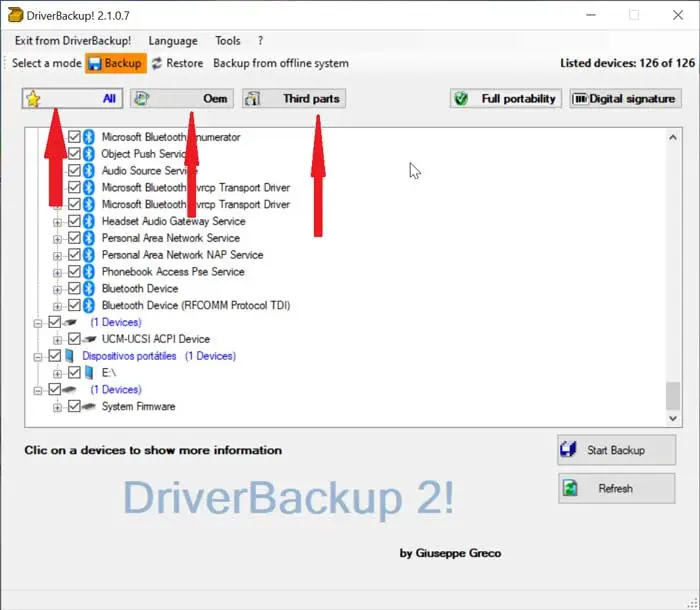Collapse Dispositivos portátiles group
Screen dimensions: 700x610
pyautogui.click(x=38, y=357)
